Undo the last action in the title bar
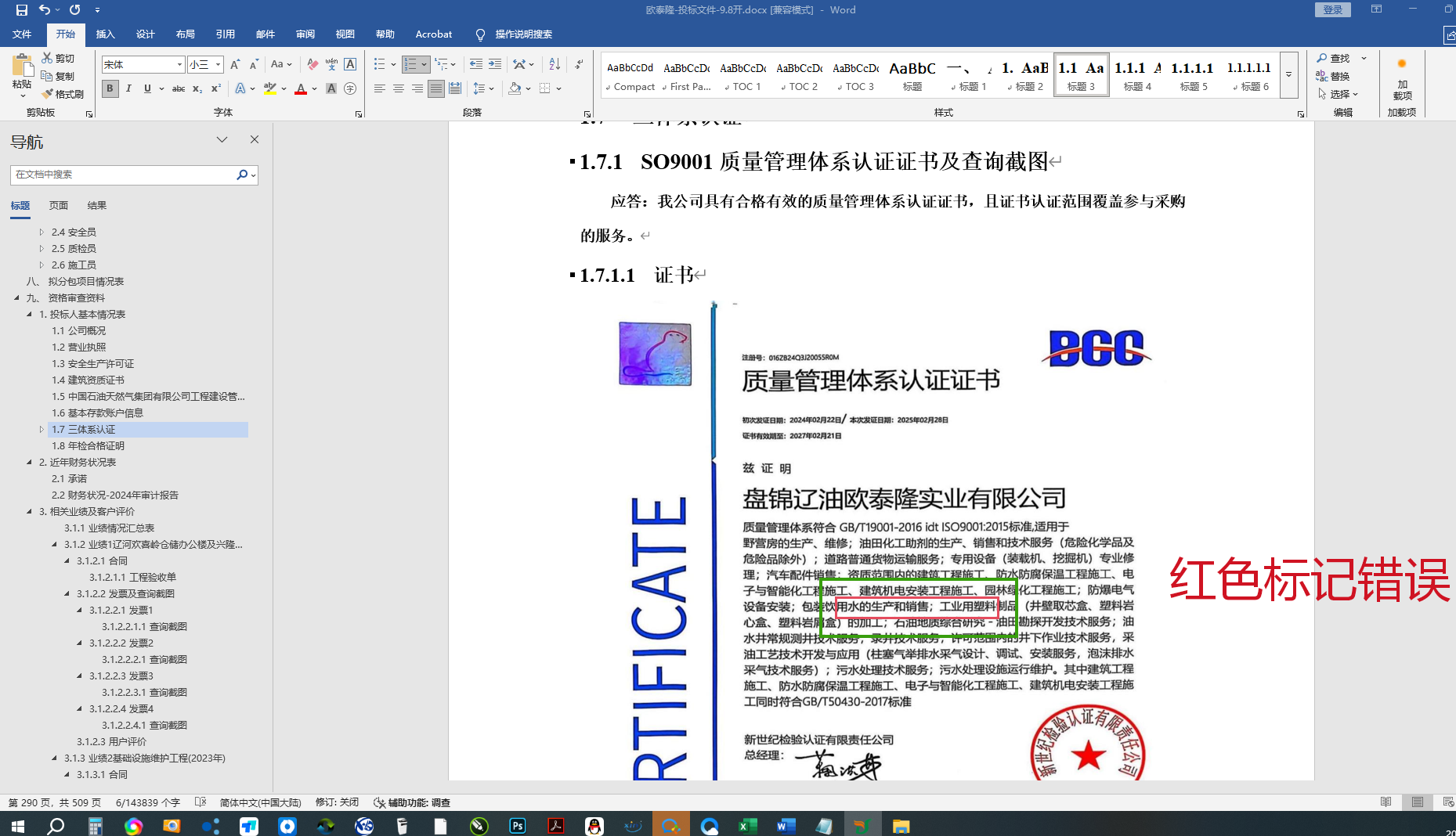Screen dimensions: 1456x836 [x=45, y=10]
